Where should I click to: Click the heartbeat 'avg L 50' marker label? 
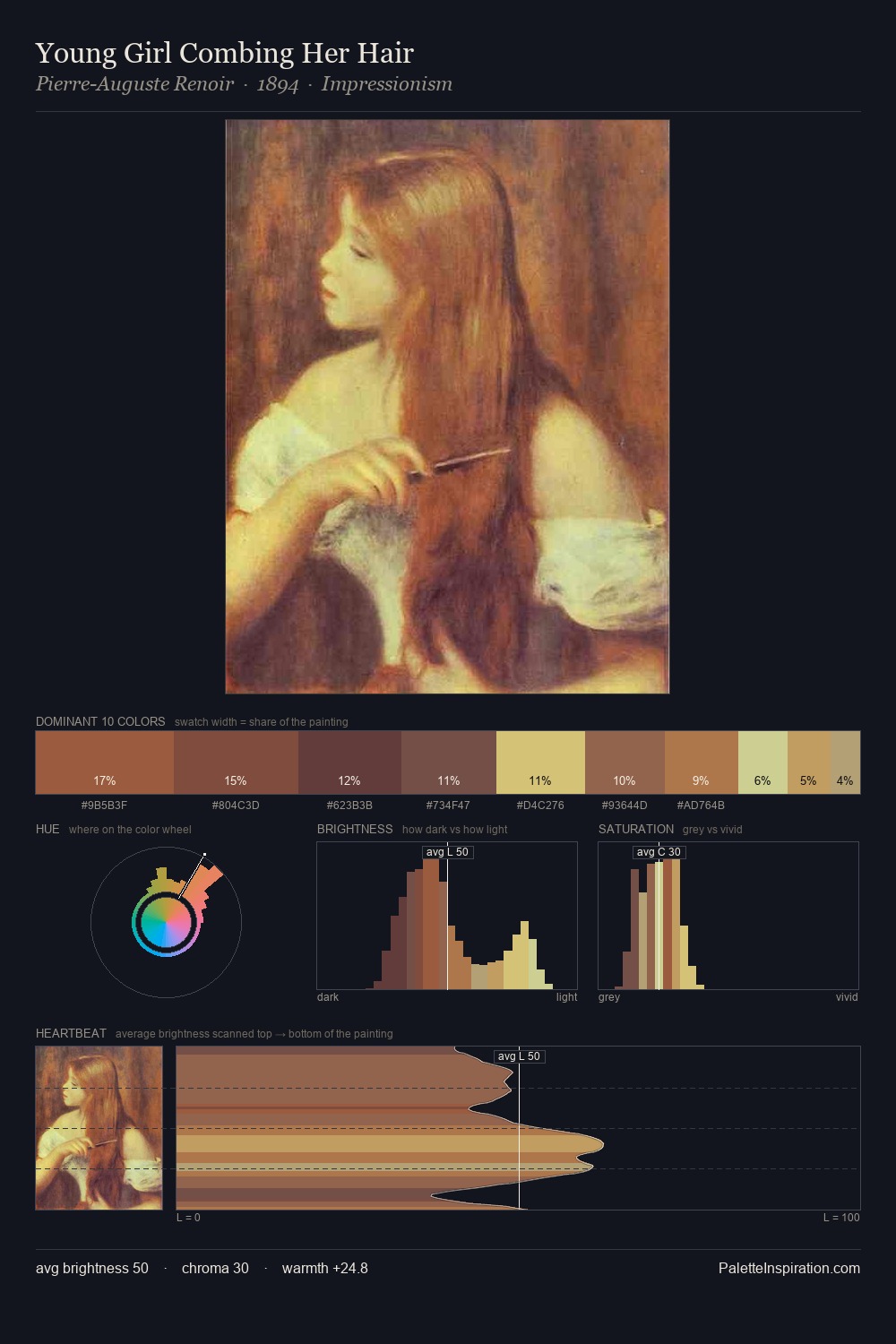[519, 1056]
